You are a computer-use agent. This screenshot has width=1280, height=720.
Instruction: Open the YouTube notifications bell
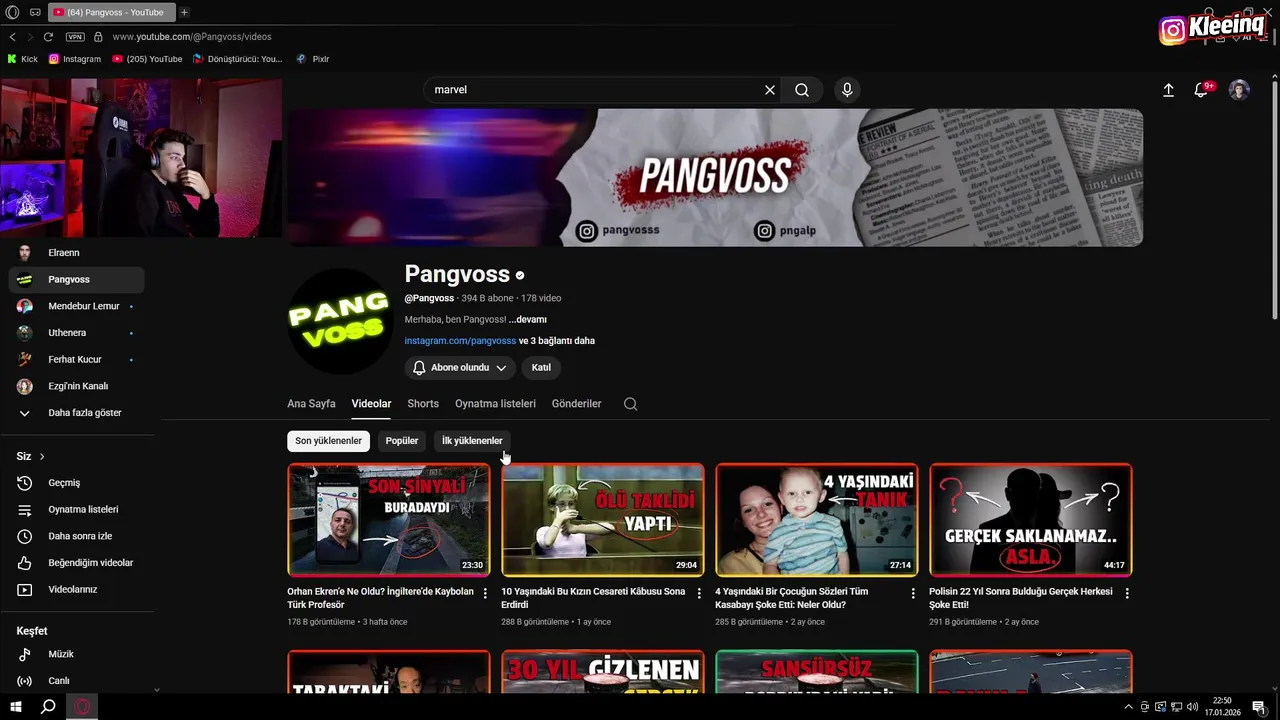1202,90
